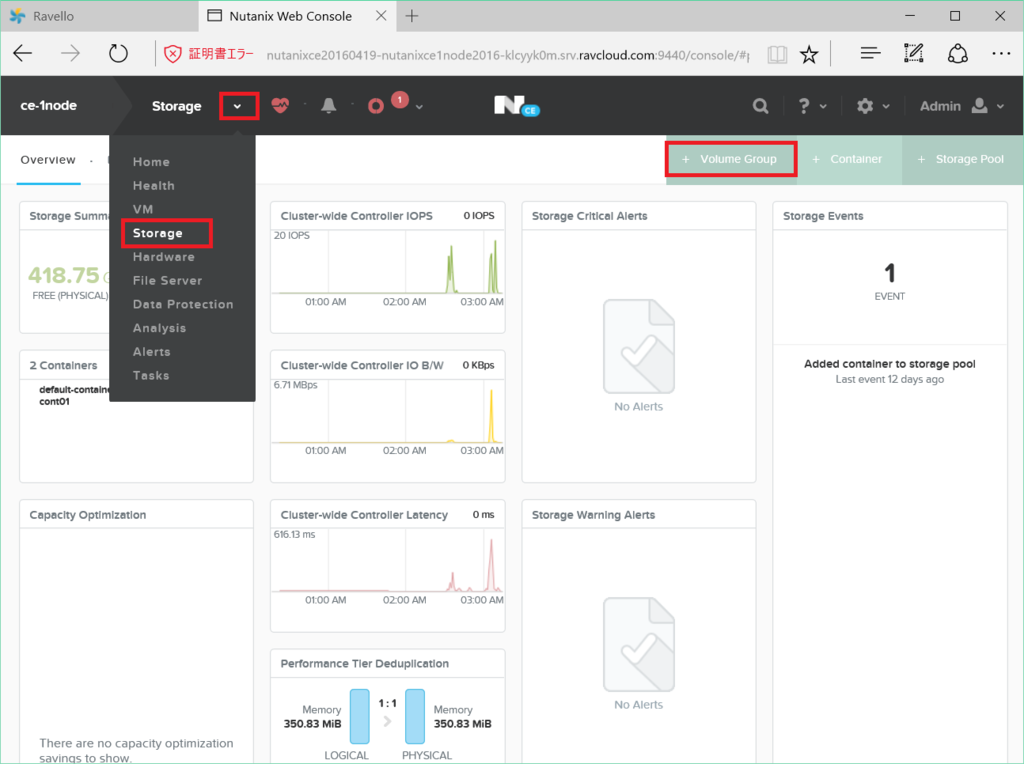The height and width of the screenshot is (764, 1024).
Task: Click the add Volume Group button
Action: click(x=731, y=159)
